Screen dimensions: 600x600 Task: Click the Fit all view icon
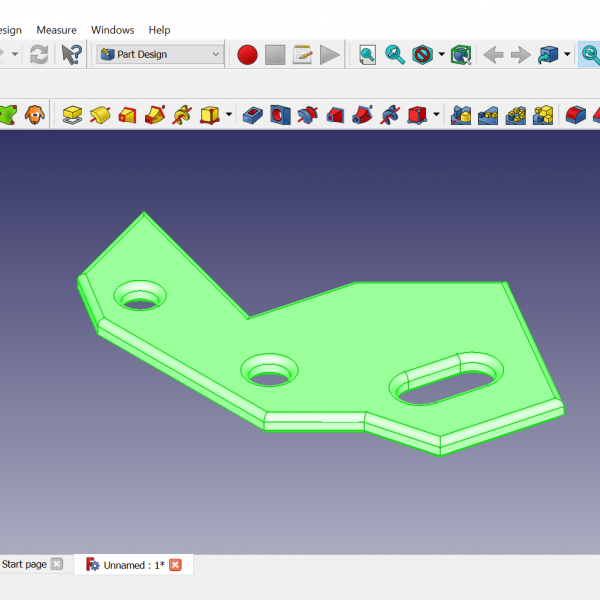pyautogui.click(x=368, y=54)
